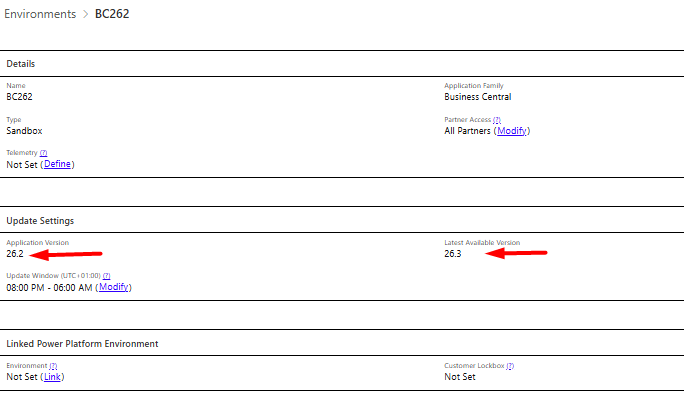The width and height of the screenshot is (684, 408).
Task: Click the Customer Lockbox Not Set value
Action: (459, 377)
